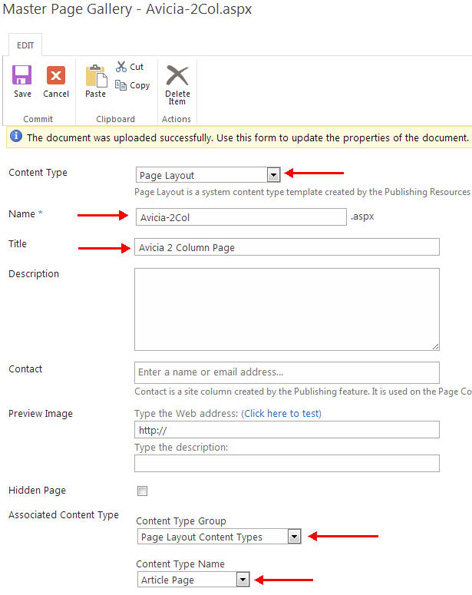Screen dimensions: 472x595
Task: Click the Contact name or email field
Action: (287, 372)
